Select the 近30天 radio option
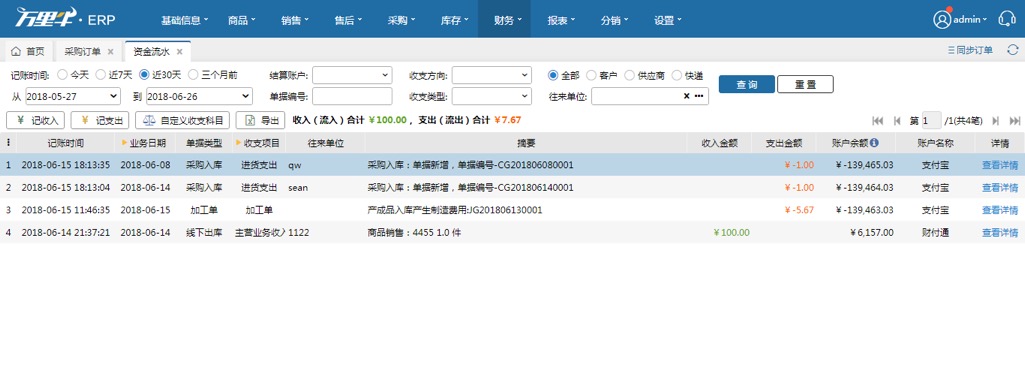 click(144, 75)
